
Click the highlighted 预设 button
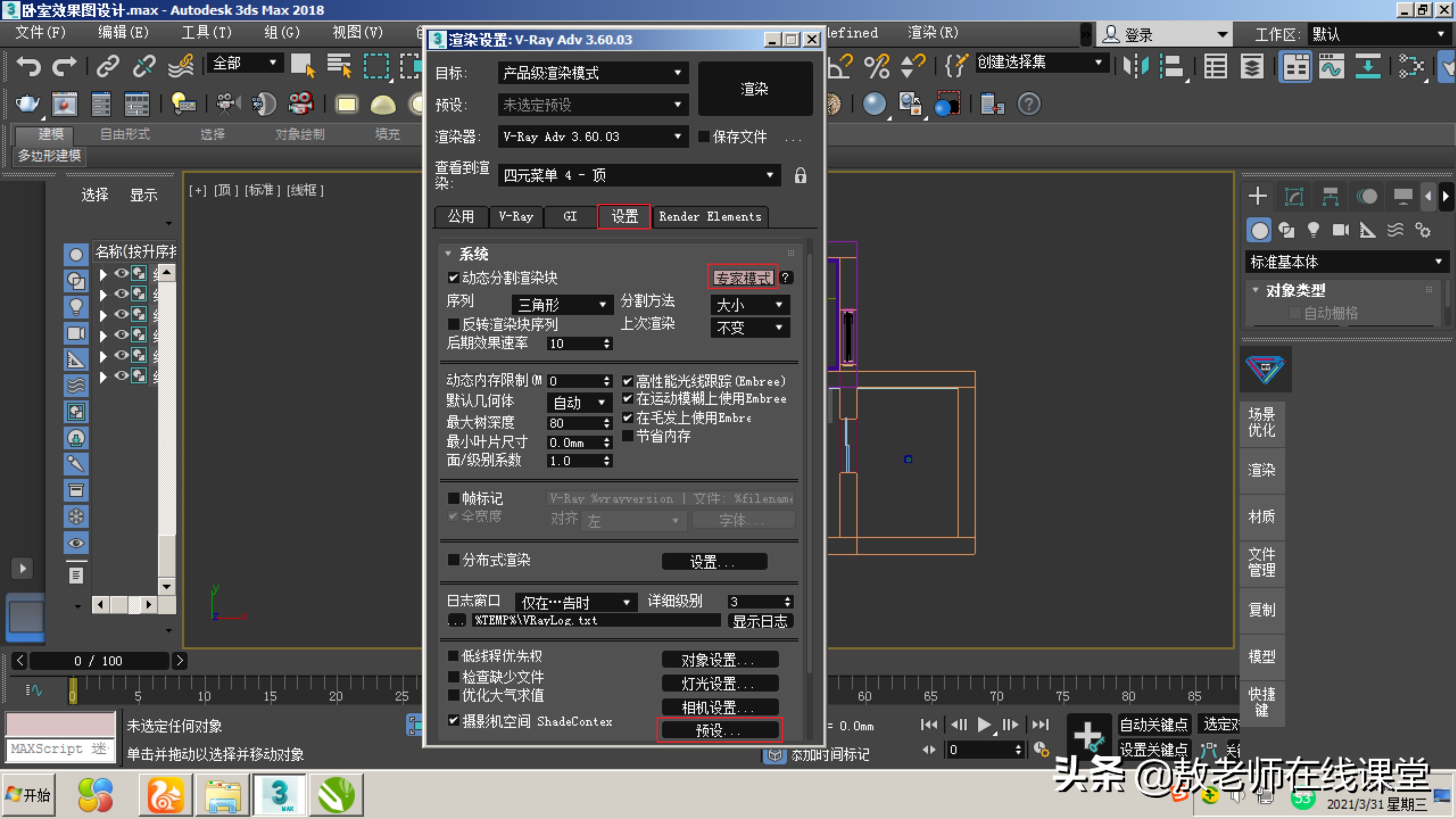(720, 730)
